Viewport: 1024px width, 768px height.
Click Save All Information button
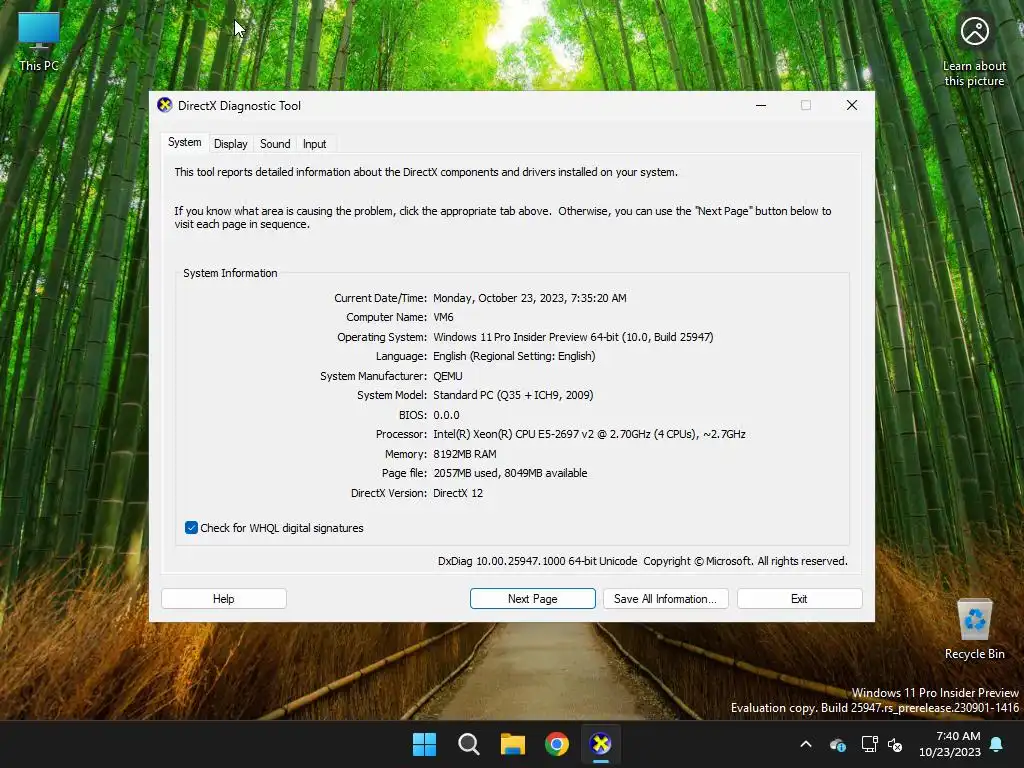coord(665,599)
